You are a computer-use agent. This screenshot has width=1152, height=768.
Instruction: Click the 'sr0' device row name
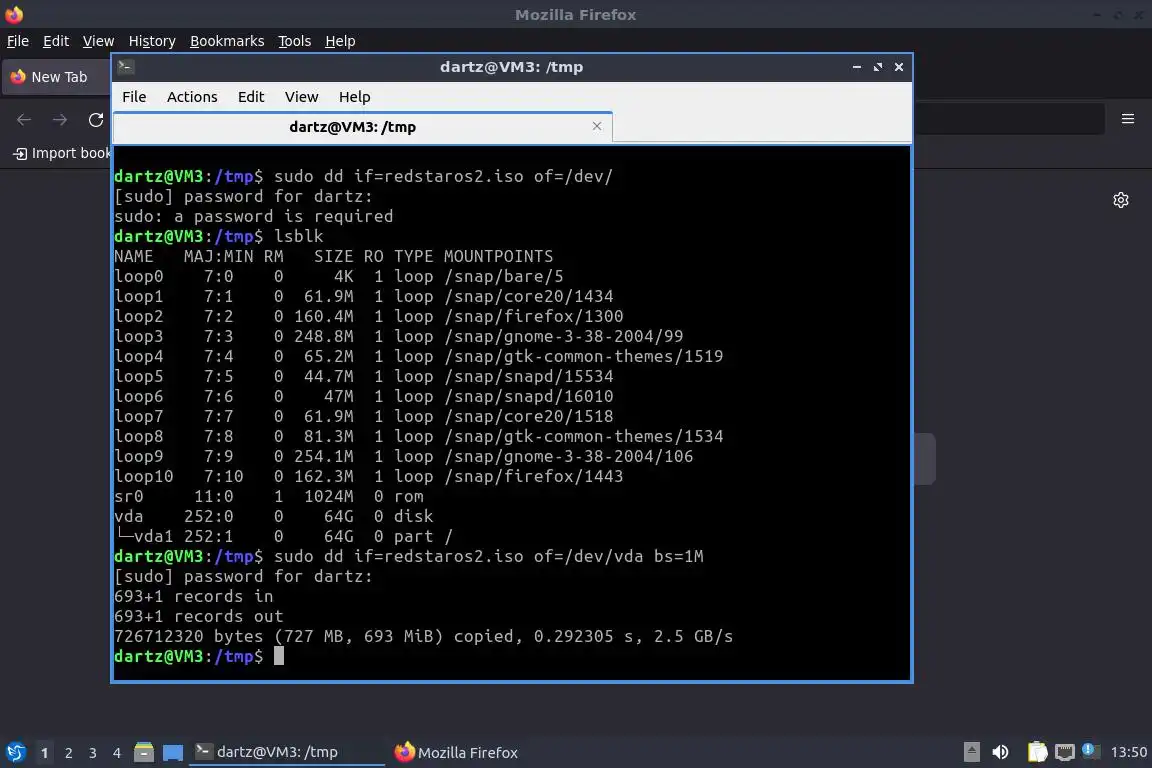(129, 496)
